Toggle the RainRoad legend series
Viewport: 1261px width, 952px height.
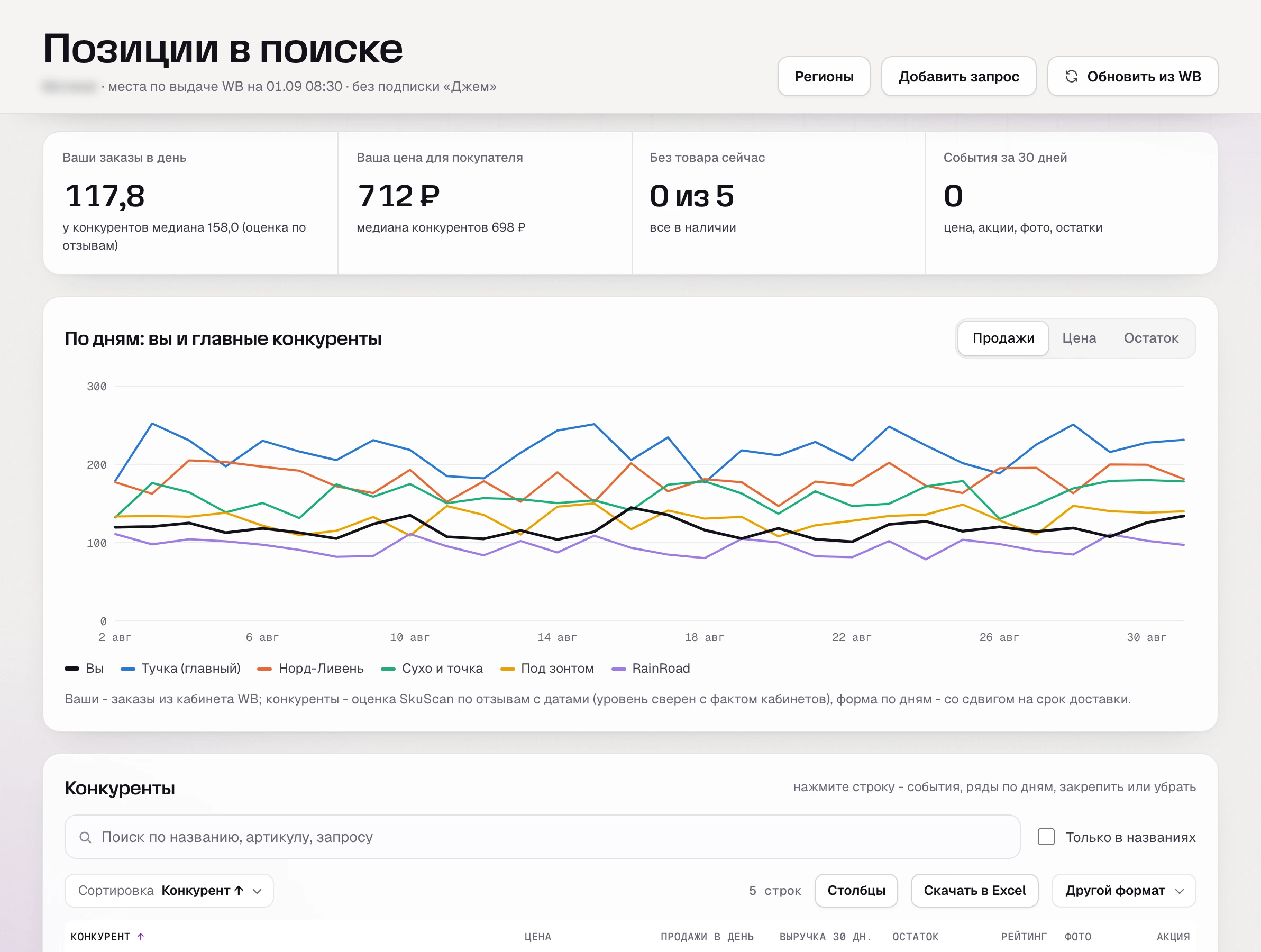point(651,668)
